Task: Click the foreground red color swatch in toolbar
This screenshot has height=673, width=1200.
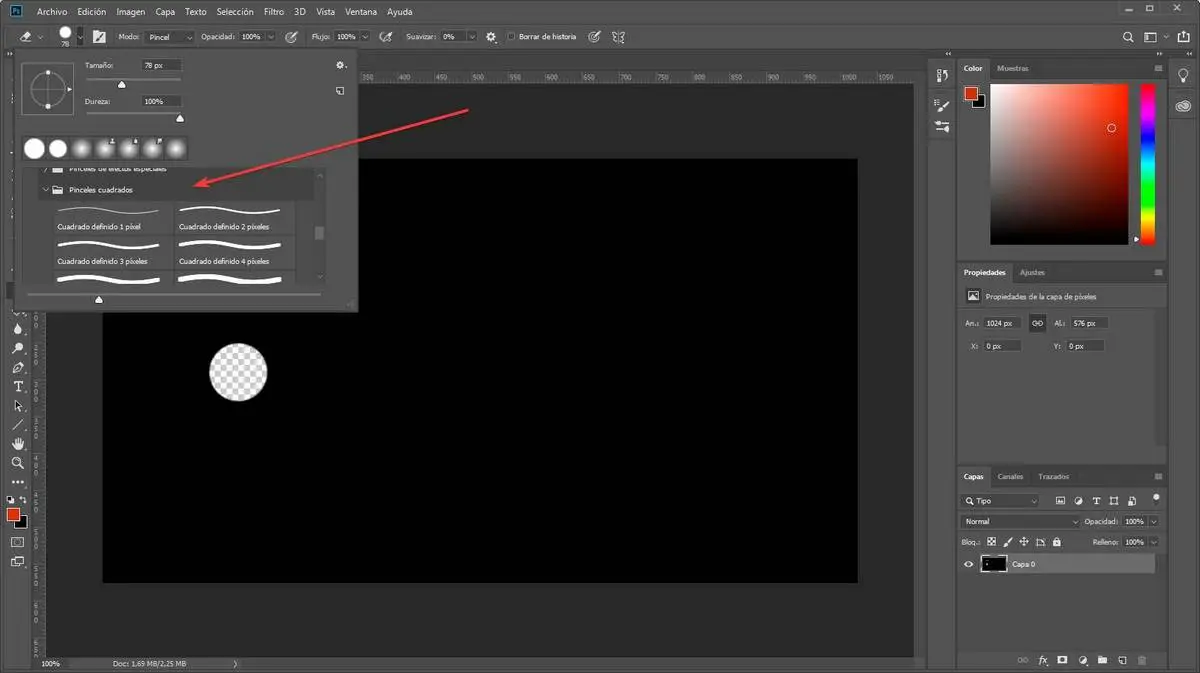Action: (13, 515)
